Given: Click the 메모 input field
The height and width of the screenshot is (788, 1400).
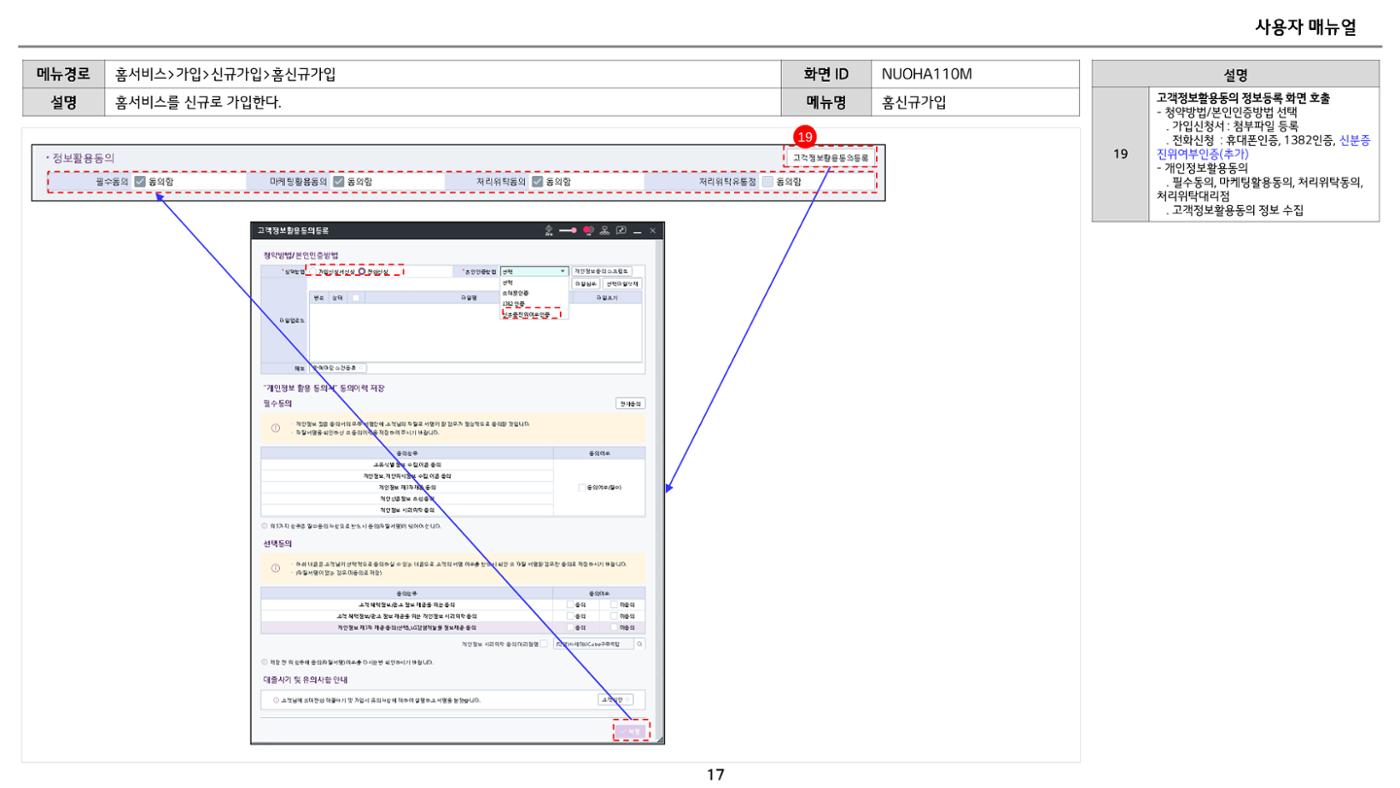Looking at the screenshot, I should 338,368.
